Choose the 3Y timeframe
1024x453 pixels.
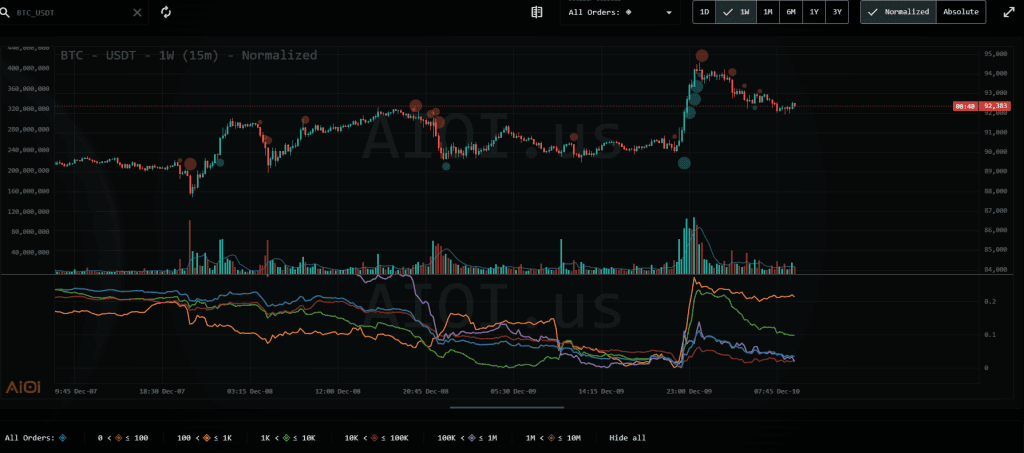click(837, 12)
